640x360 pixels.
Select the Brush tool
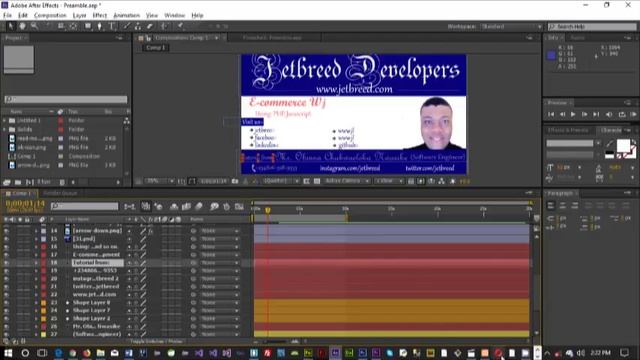[x=127, y=26]
